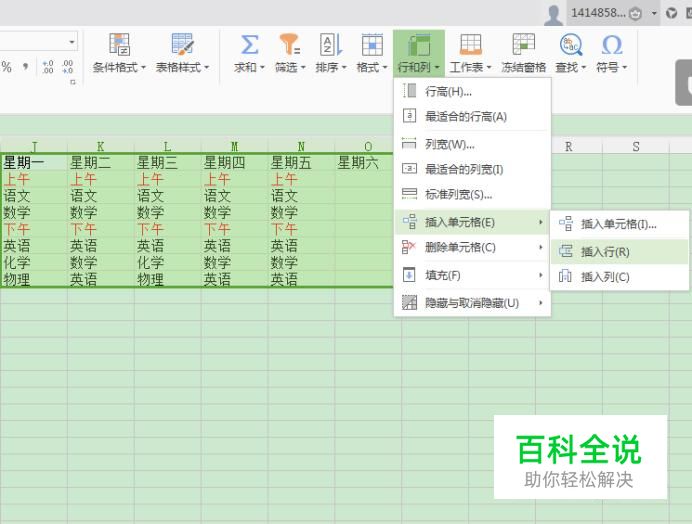Choose 最适合的列宽(I) menu item
The image size is (692, 524).
[x=472, y=170]
